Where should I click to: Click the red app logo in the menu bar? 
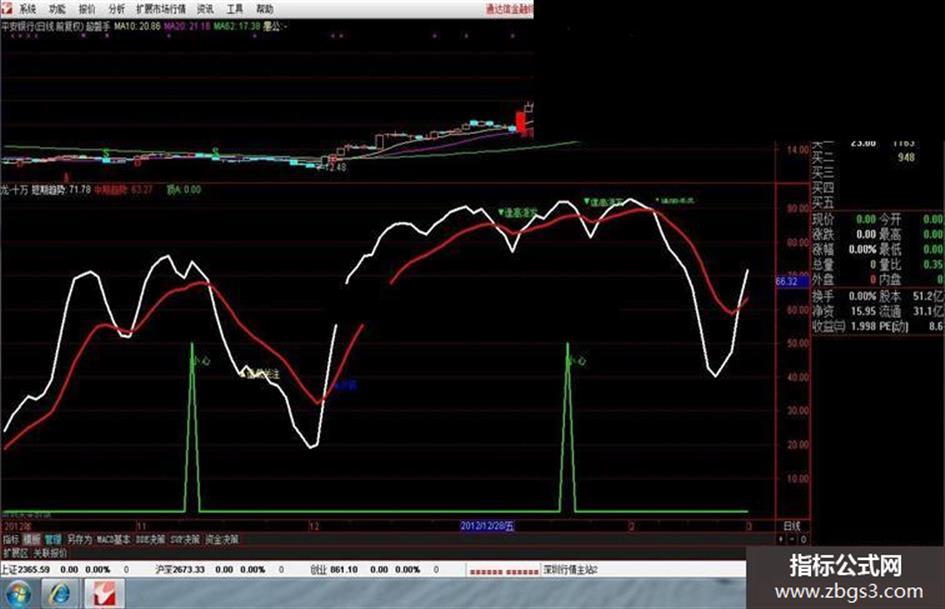coord(6,8)
